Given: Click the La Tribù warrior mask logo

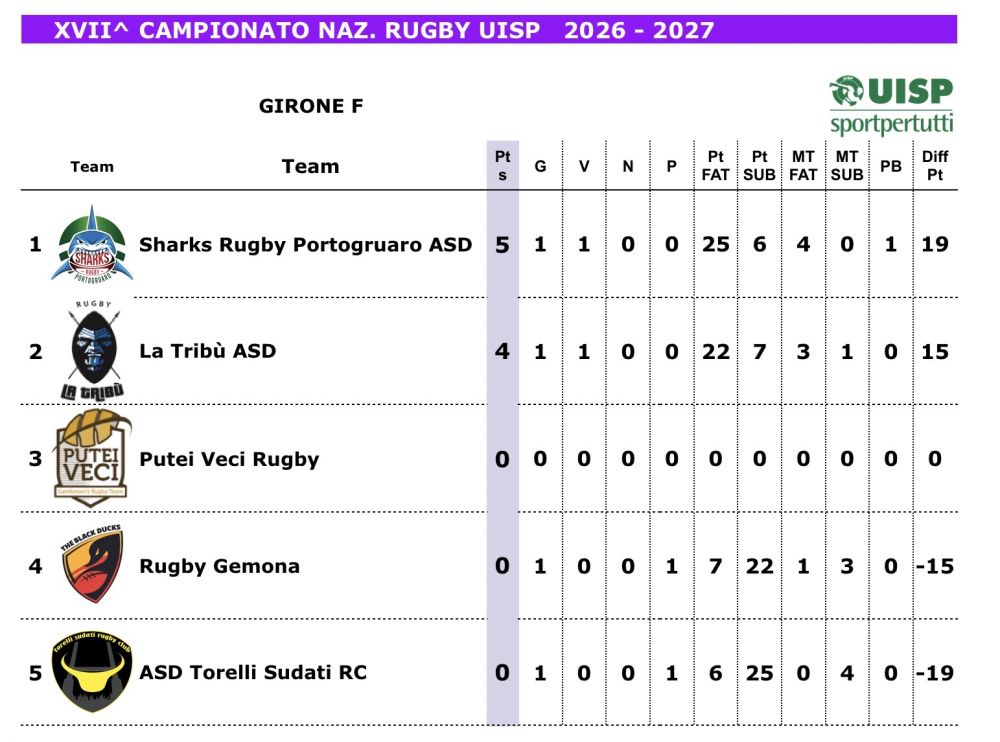Looking at the screenshot, I should tap(93, 350).
